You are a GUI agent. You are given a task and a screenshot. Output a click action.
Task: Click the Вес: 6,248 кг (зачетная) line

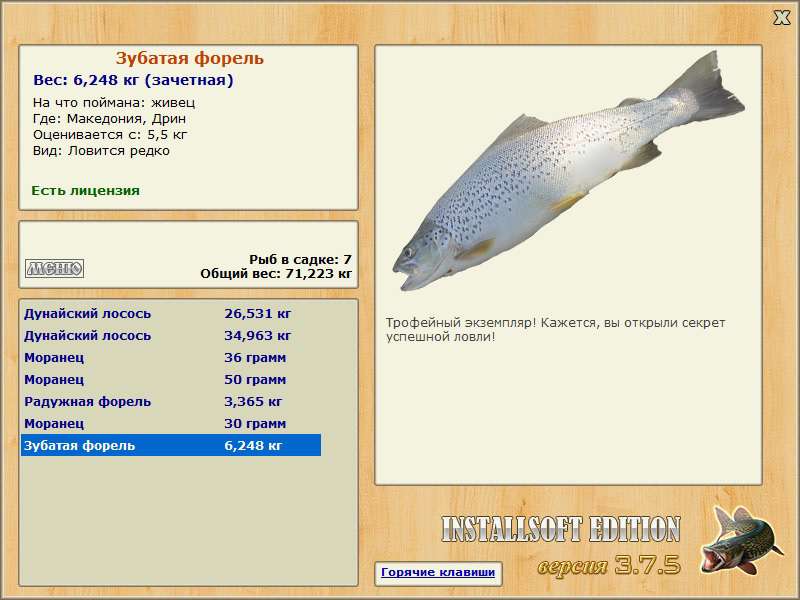click(133, 80)
